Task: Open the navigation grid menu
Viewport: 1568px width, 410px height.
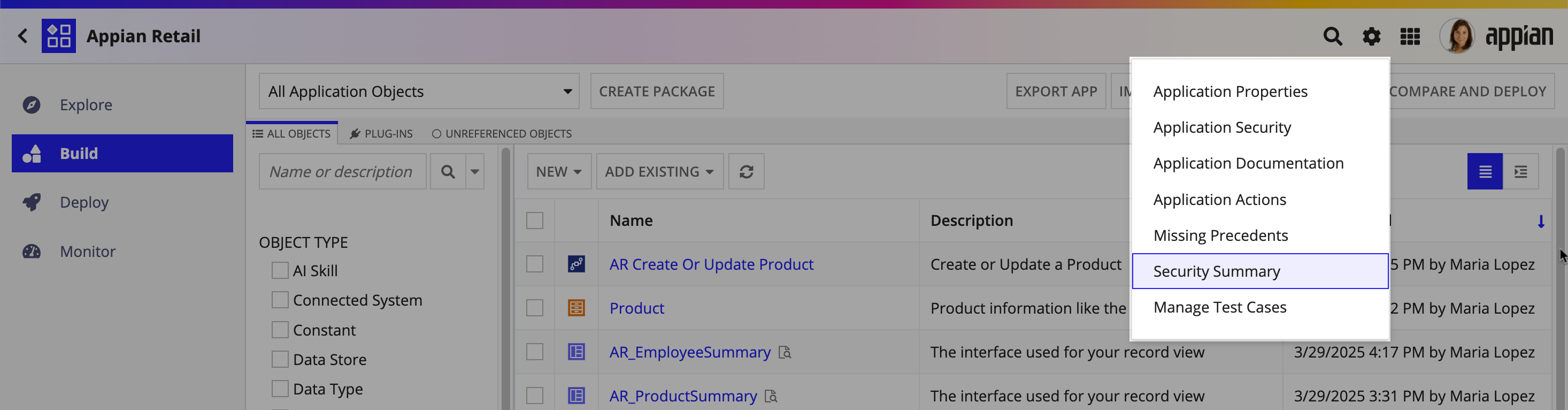Action: pyautogui.click(x=1410, y=36)
